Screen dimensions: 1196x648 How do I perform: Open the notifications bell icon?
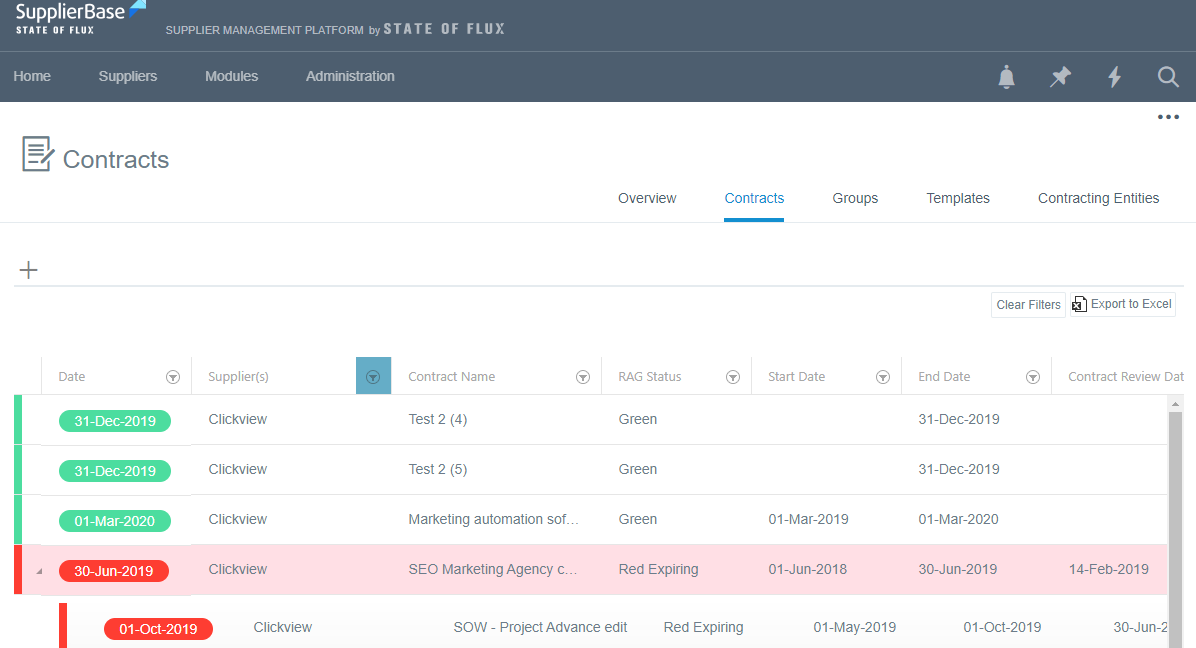point(1006,77)
